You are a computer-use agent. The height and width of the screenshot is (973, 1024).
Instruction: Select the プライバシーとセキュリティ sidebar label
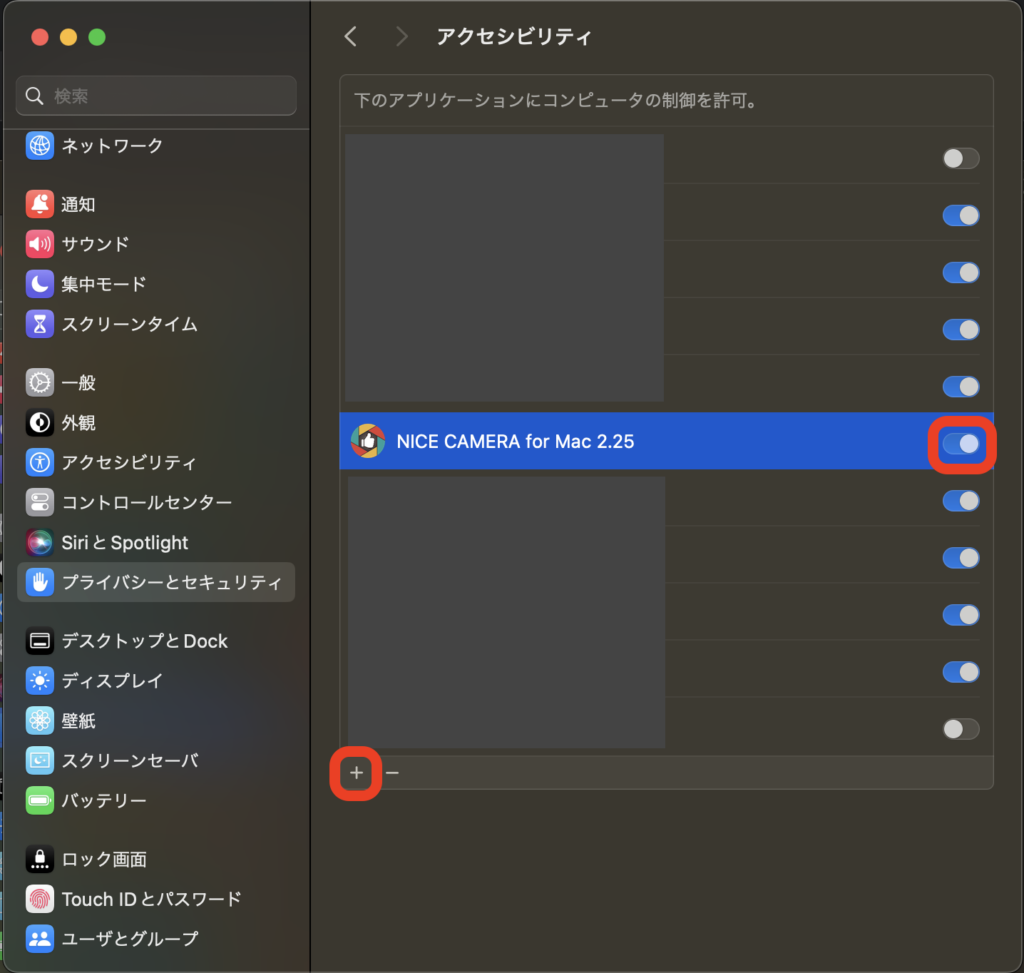(x=172, y=582)
